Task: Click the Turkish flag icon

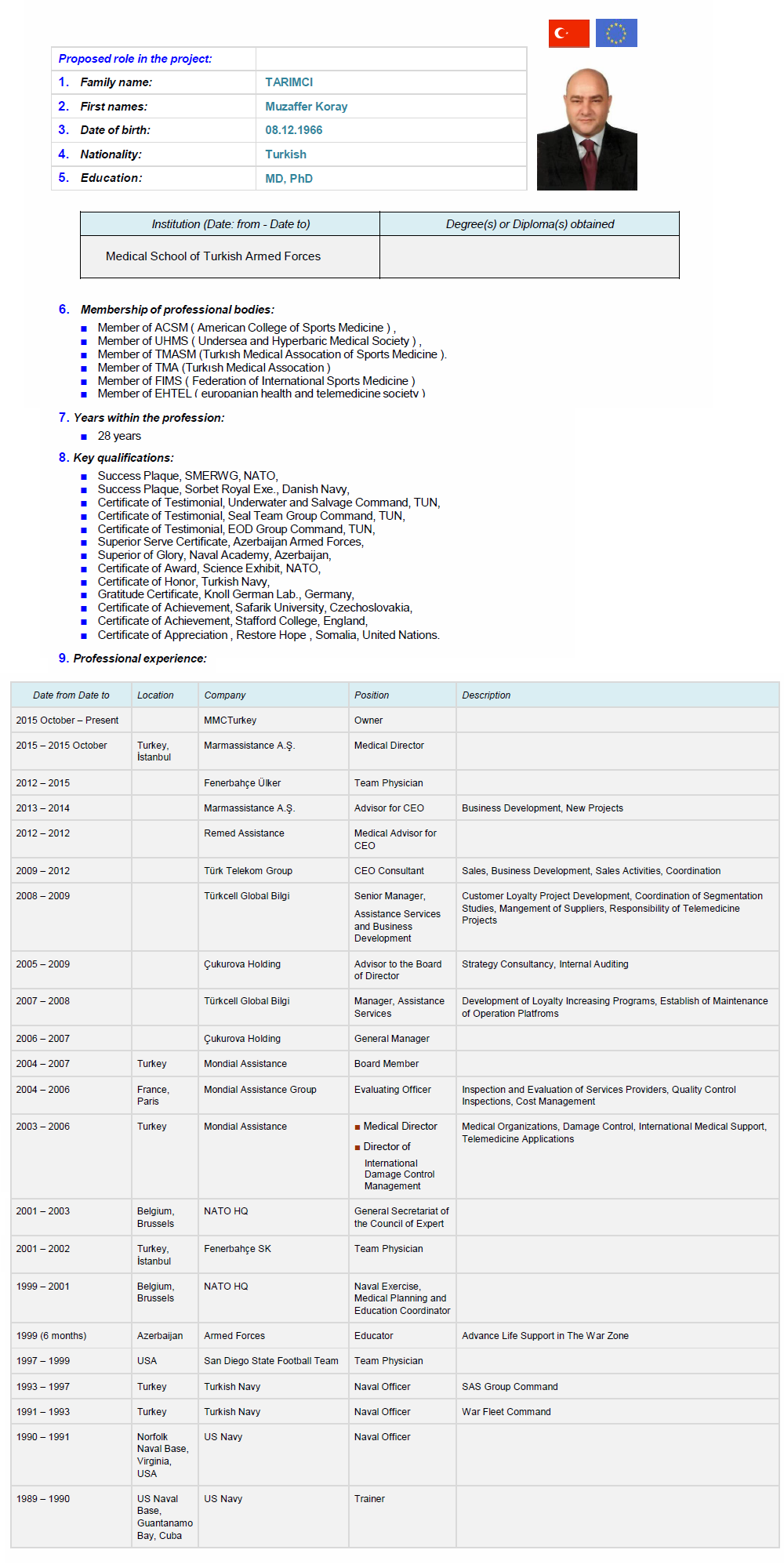Action: (x=568, y=34)
